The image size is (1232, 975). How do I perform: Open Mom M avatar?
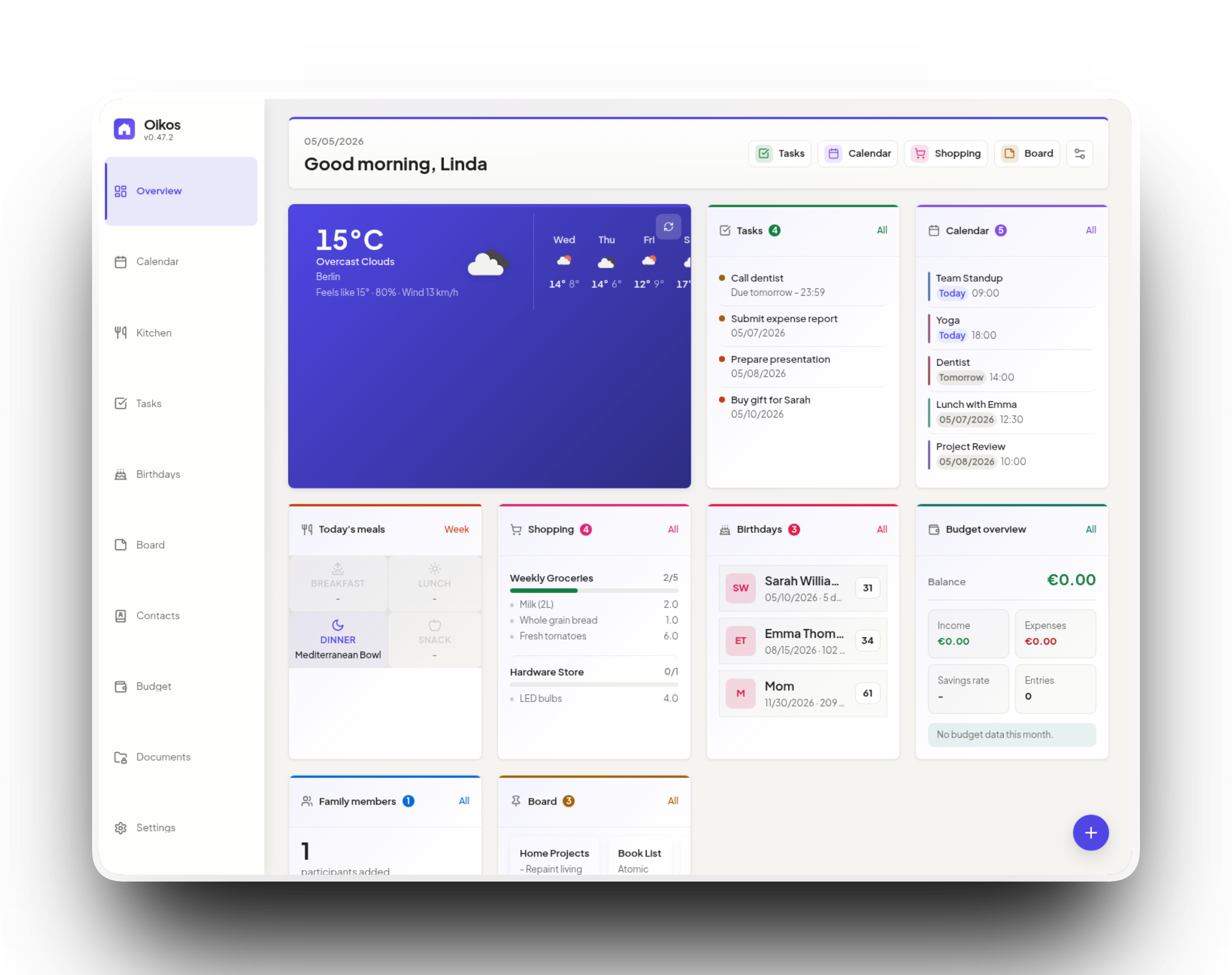click(740, 694)
